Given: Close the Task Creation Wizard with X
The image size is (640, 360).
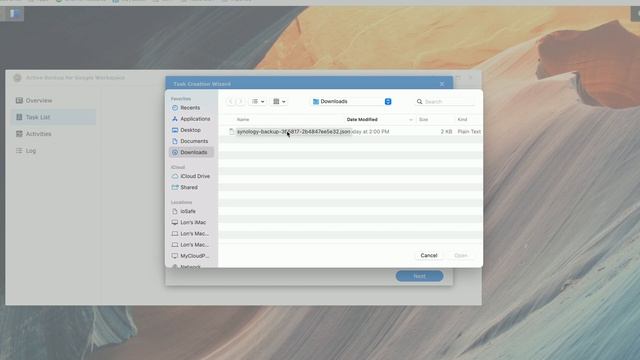Looking at the screenshot, I should pyautogui.click(x=442, y=84).
